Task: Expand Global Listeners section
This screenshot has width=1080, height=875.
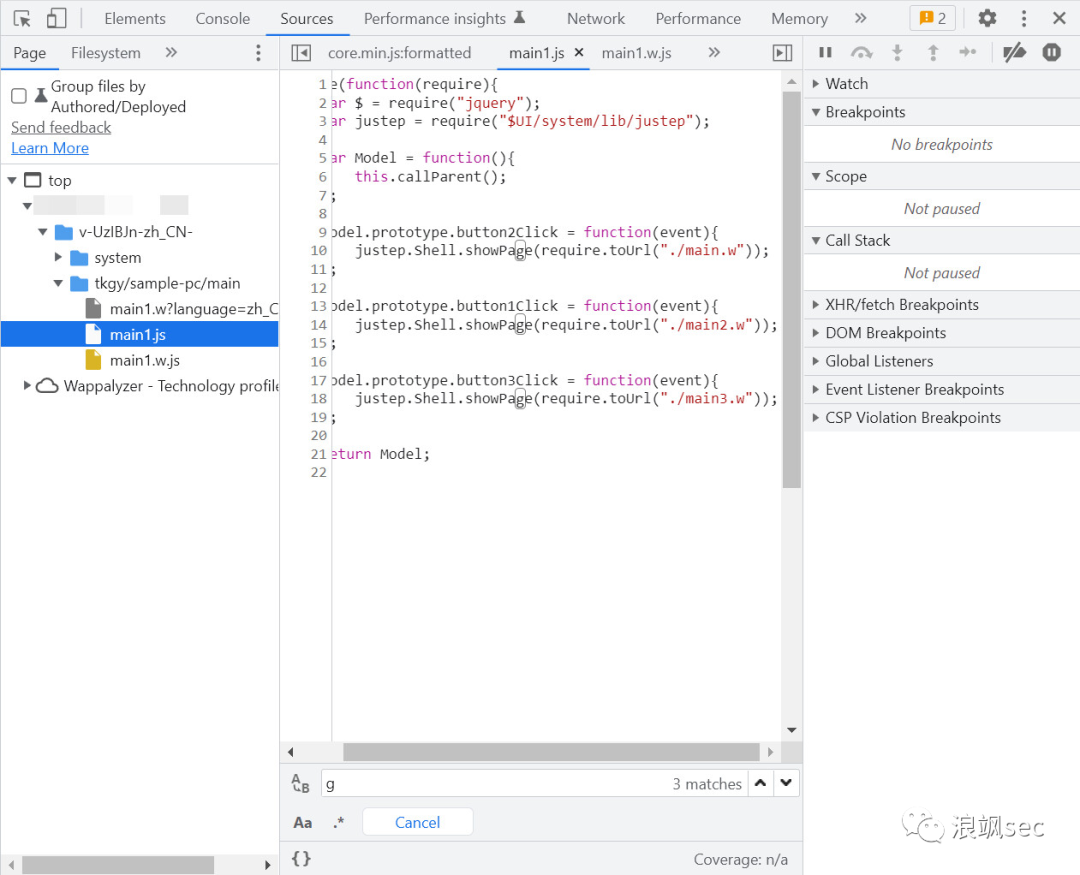Action: [x=942, y=361]
